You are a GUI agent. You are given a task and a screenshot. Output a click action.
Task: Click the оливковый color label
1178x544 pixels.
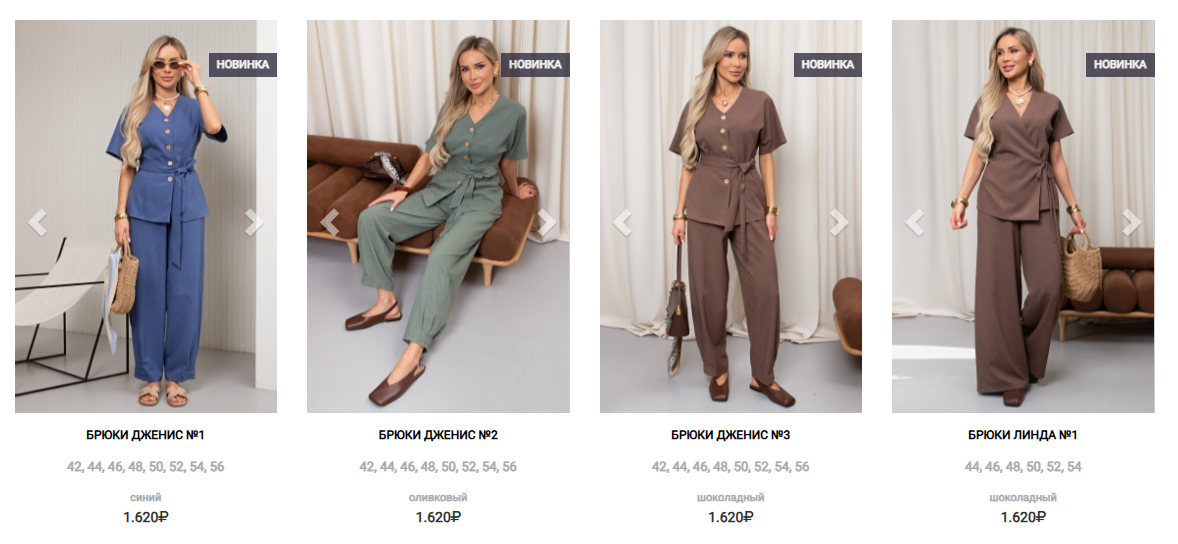click(x=438, y=497)
